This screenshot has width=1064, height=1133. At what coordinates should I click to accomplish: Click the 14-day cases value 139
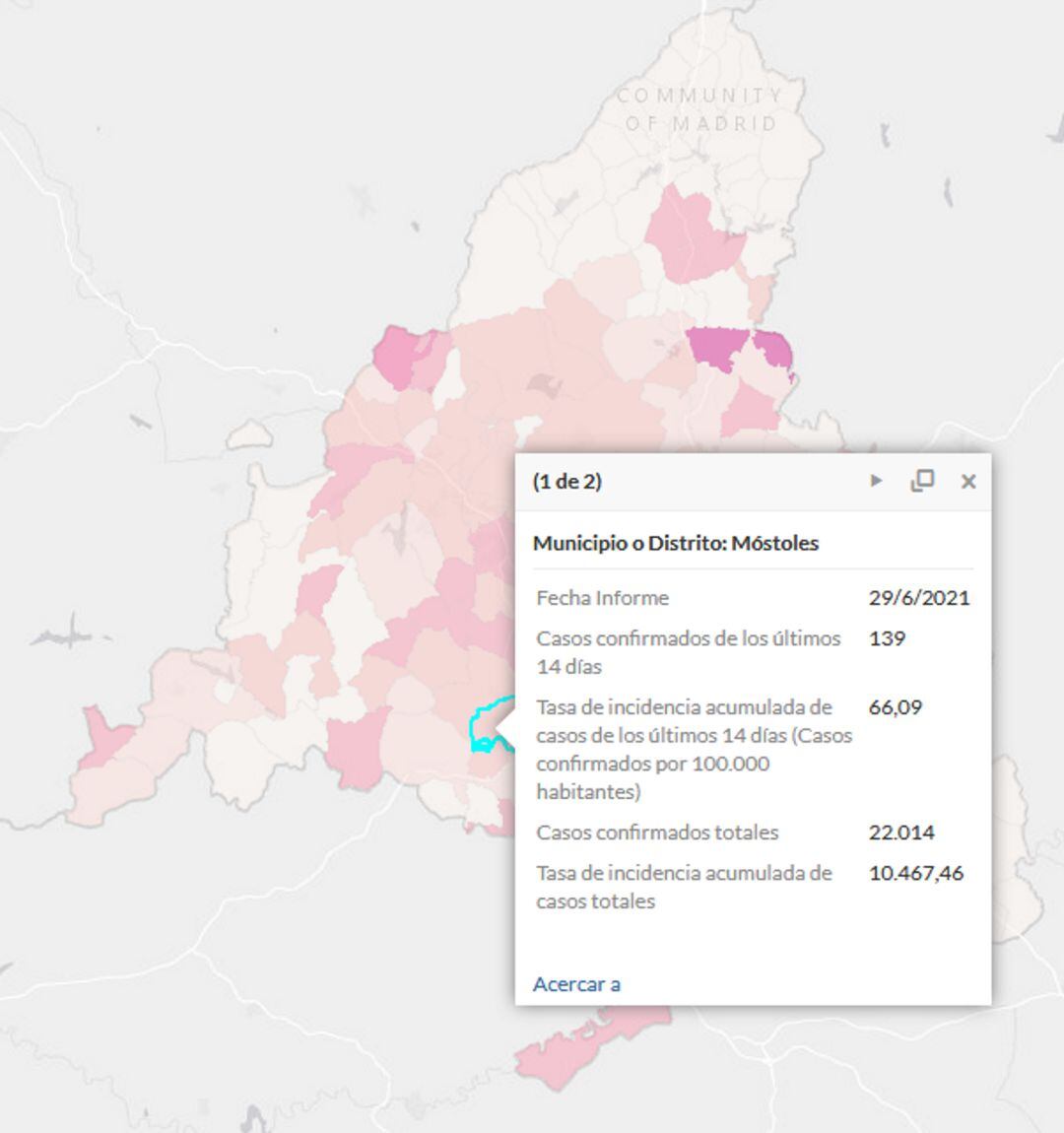tap(887, 637)
